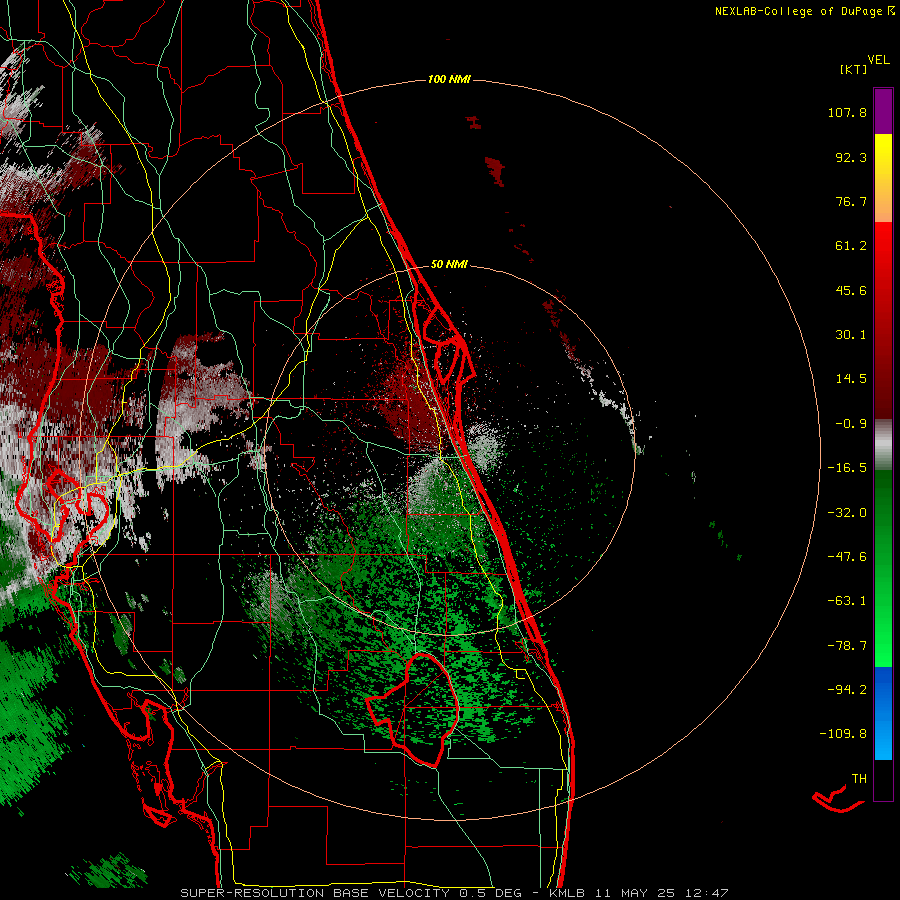Click the 100 NMI range ring label
The image size is (900, 900).
(x=449, y=79)
